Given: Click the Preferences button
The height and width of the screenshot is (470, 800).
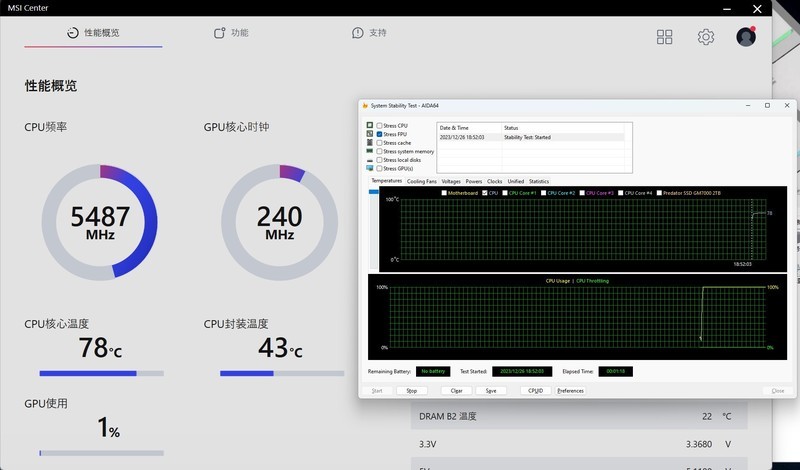Looking at the screenshot, I should tap(570, 390).
